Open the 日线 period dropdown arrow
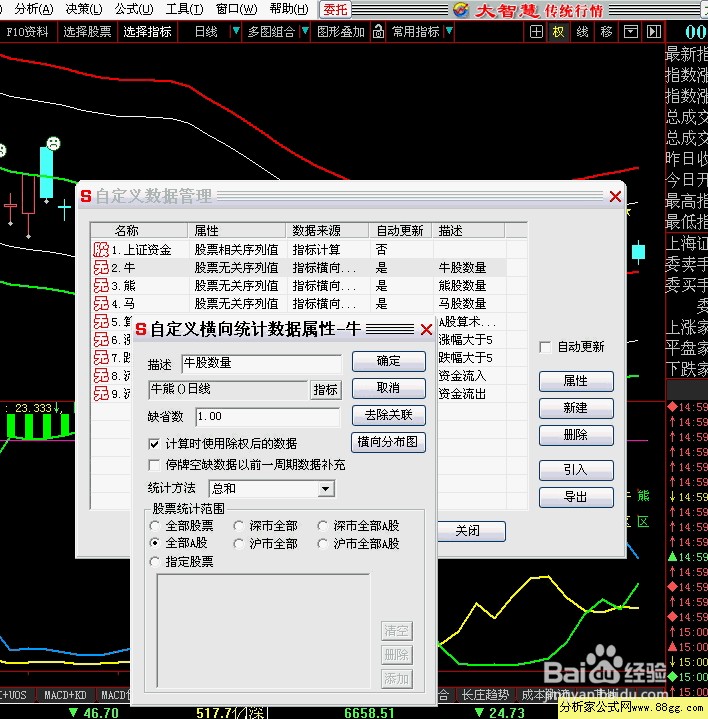 pyautogui.click(x=236, y=31)
